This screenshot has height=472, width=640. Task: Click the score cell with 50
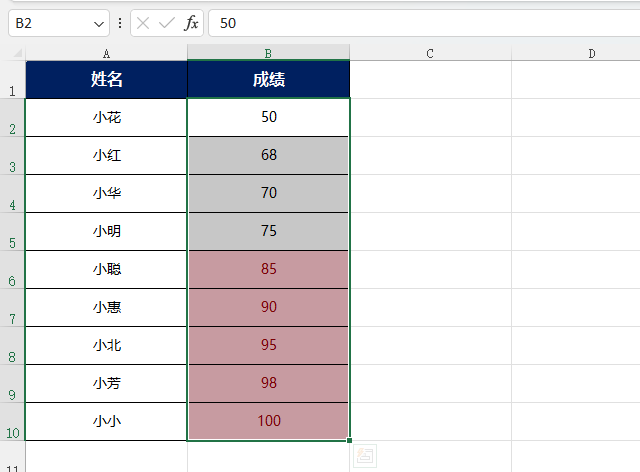coord(268,118)
